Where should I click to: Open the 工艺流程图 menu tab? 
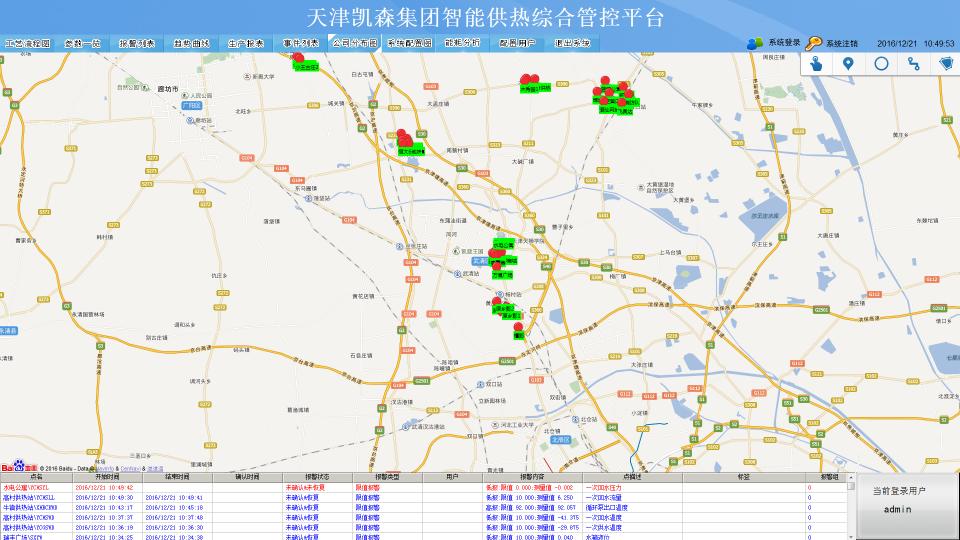(x=27, y=44)
